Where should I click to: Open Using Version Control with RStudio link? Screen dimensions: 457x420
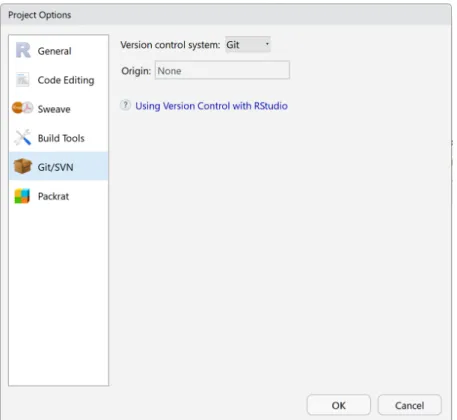211,106
